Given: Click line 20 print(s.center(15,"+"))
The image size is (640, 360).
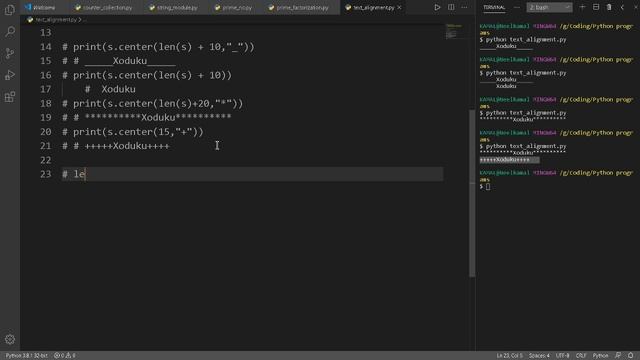Looking at the screenshot, I should [133, 132].
